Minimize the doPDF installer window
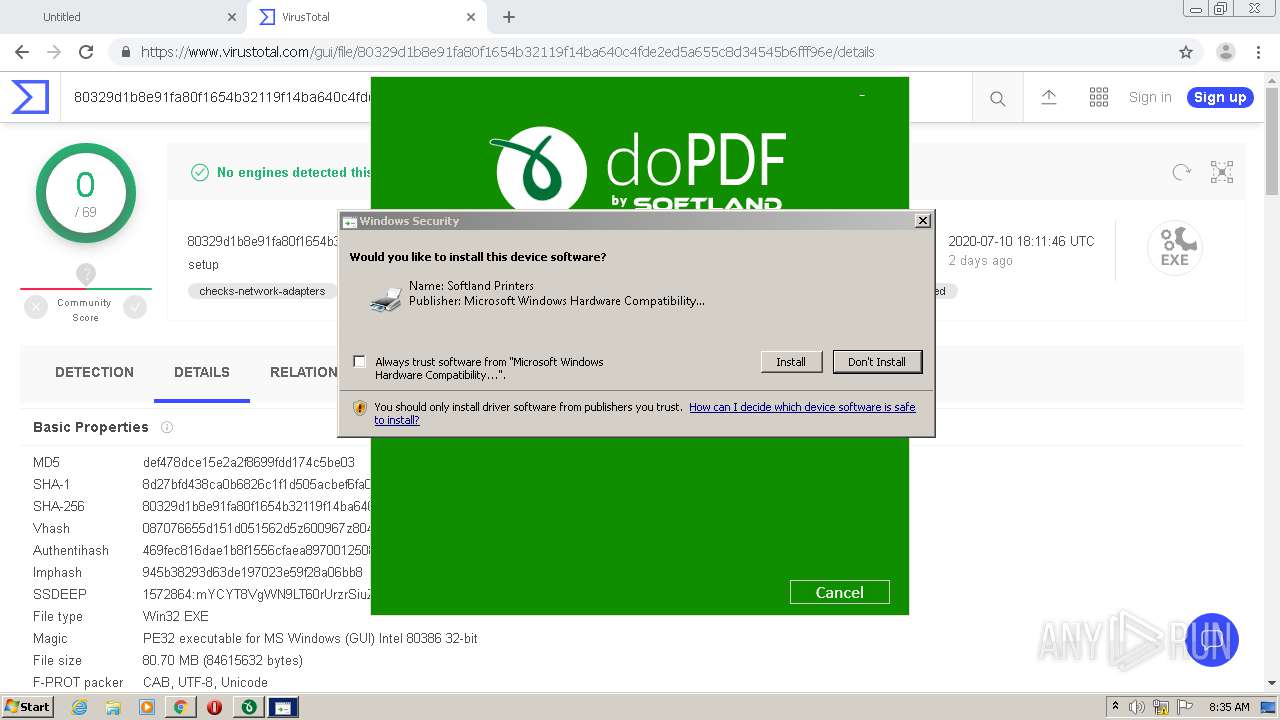The width and height of the screenshot is (1280, 720). click(862, 96)
